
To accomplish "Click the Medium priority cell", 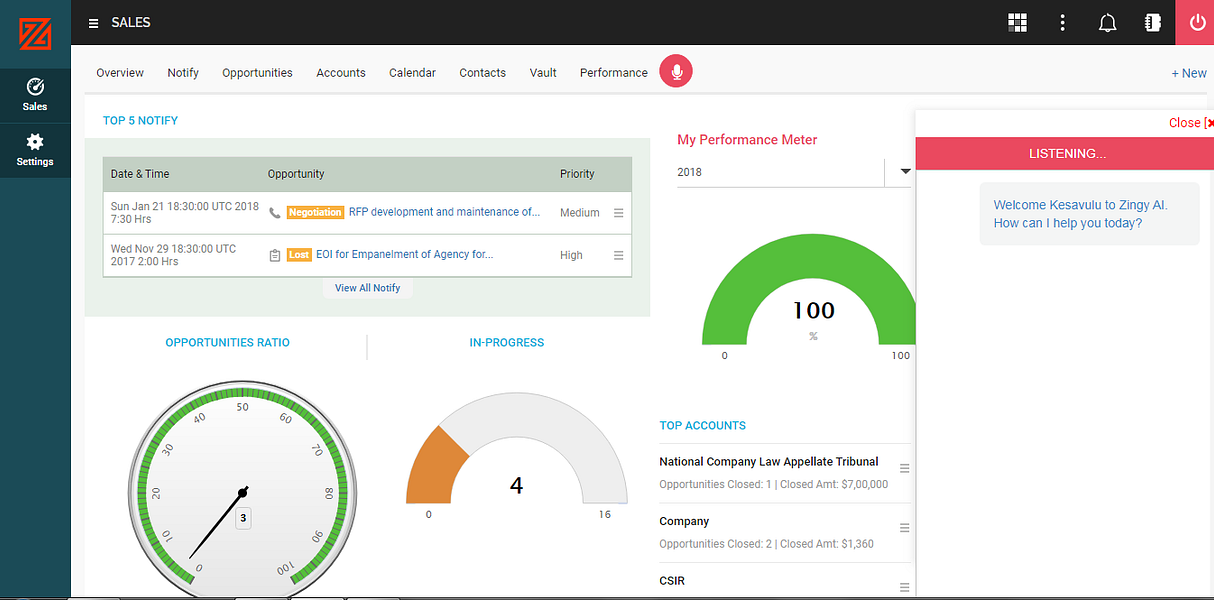I will (580, 213).
